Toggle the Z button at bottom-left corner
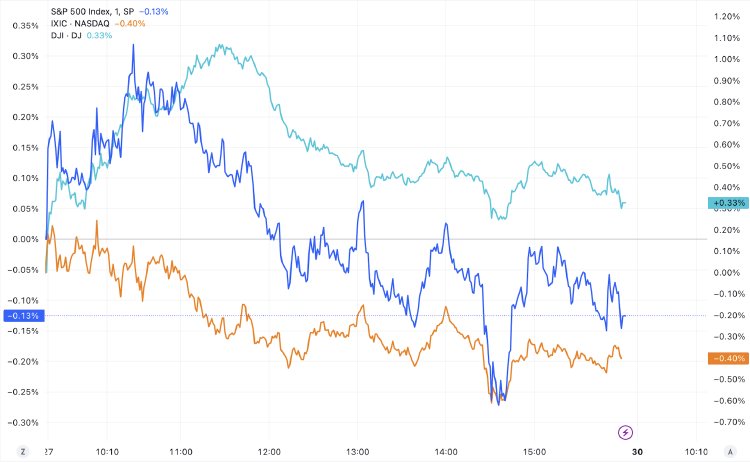The image size is (750, 463). coord(22,452)
